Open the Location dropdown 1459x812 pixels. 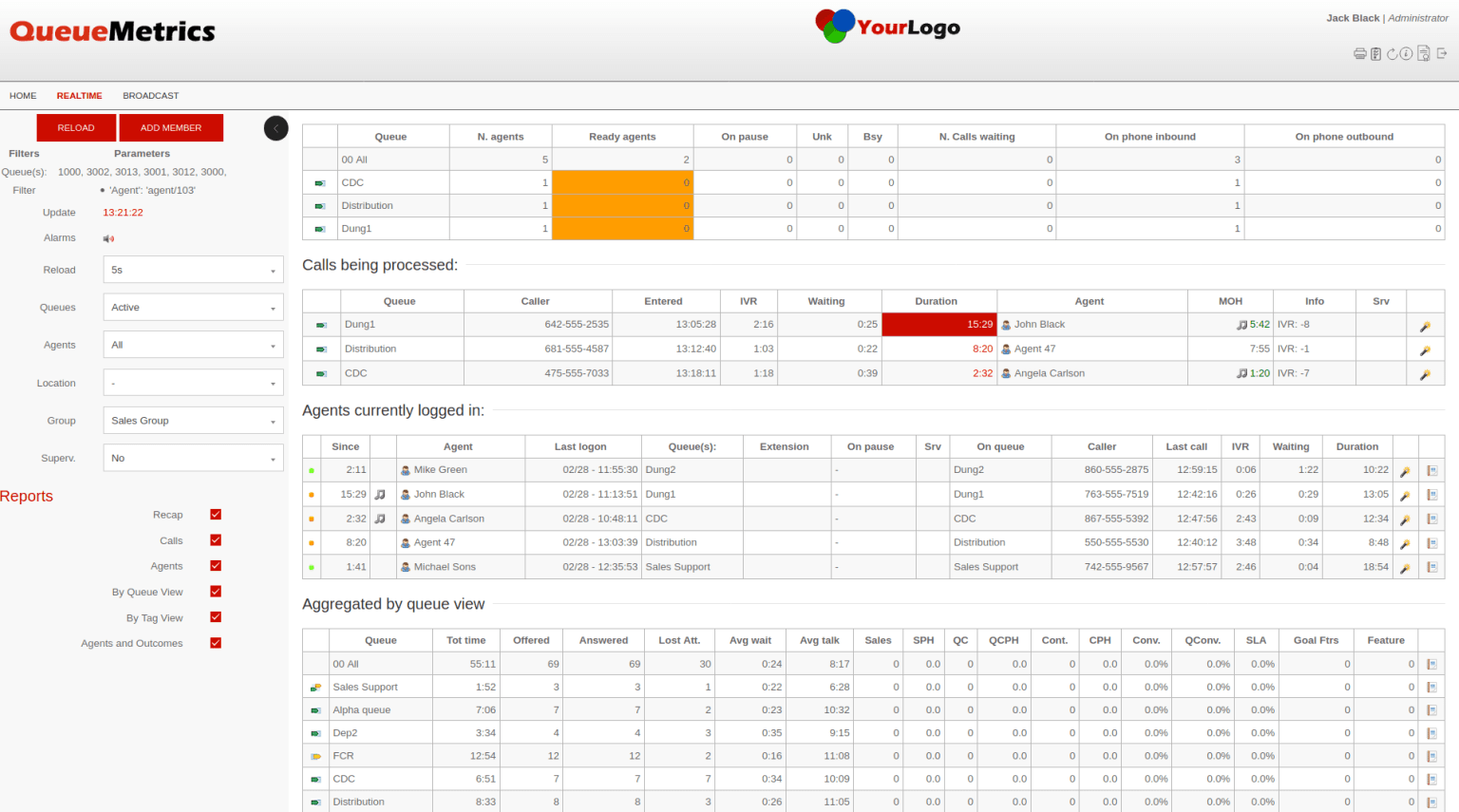pyautogui.click(x=193, y=383)
